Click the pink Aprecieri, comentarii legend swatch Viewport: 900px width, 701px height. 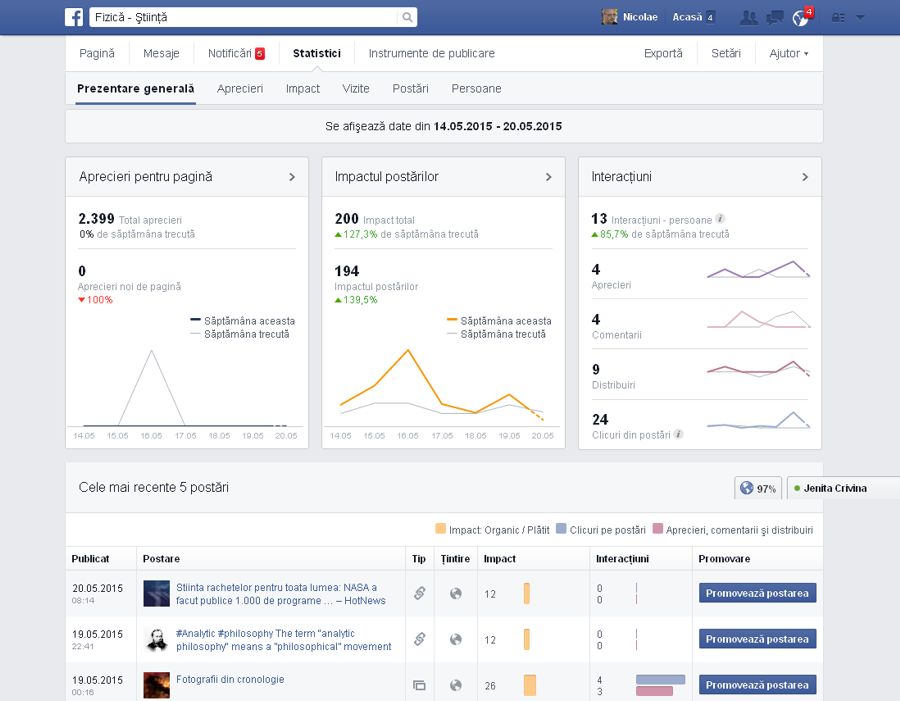click(x=658, y=529)
